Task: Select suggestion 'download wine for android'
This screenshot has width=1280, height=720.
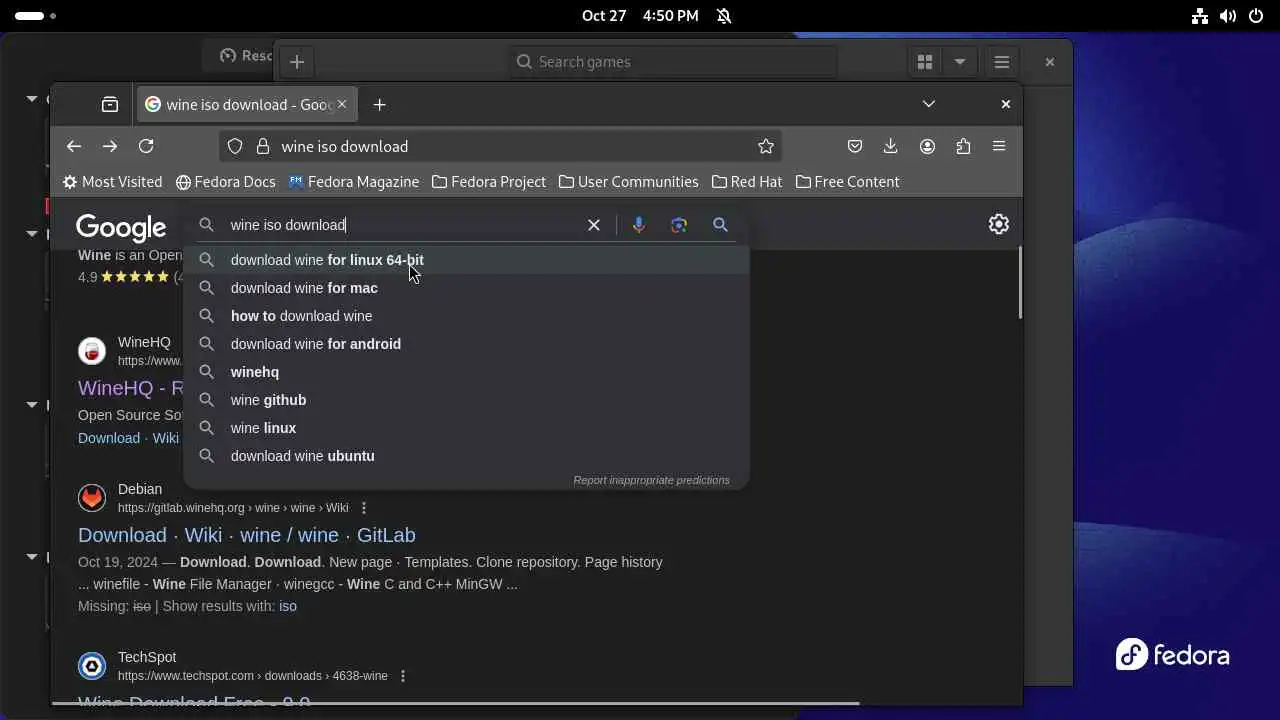Action: pyautogui.click(x=467, y=344)
